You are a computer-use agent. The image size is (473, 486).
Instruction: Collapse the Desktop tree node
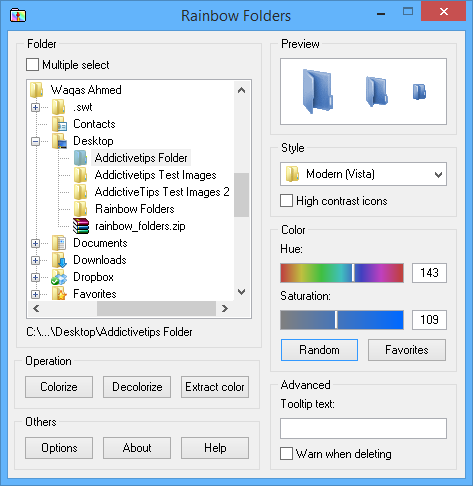click(35, 141)
